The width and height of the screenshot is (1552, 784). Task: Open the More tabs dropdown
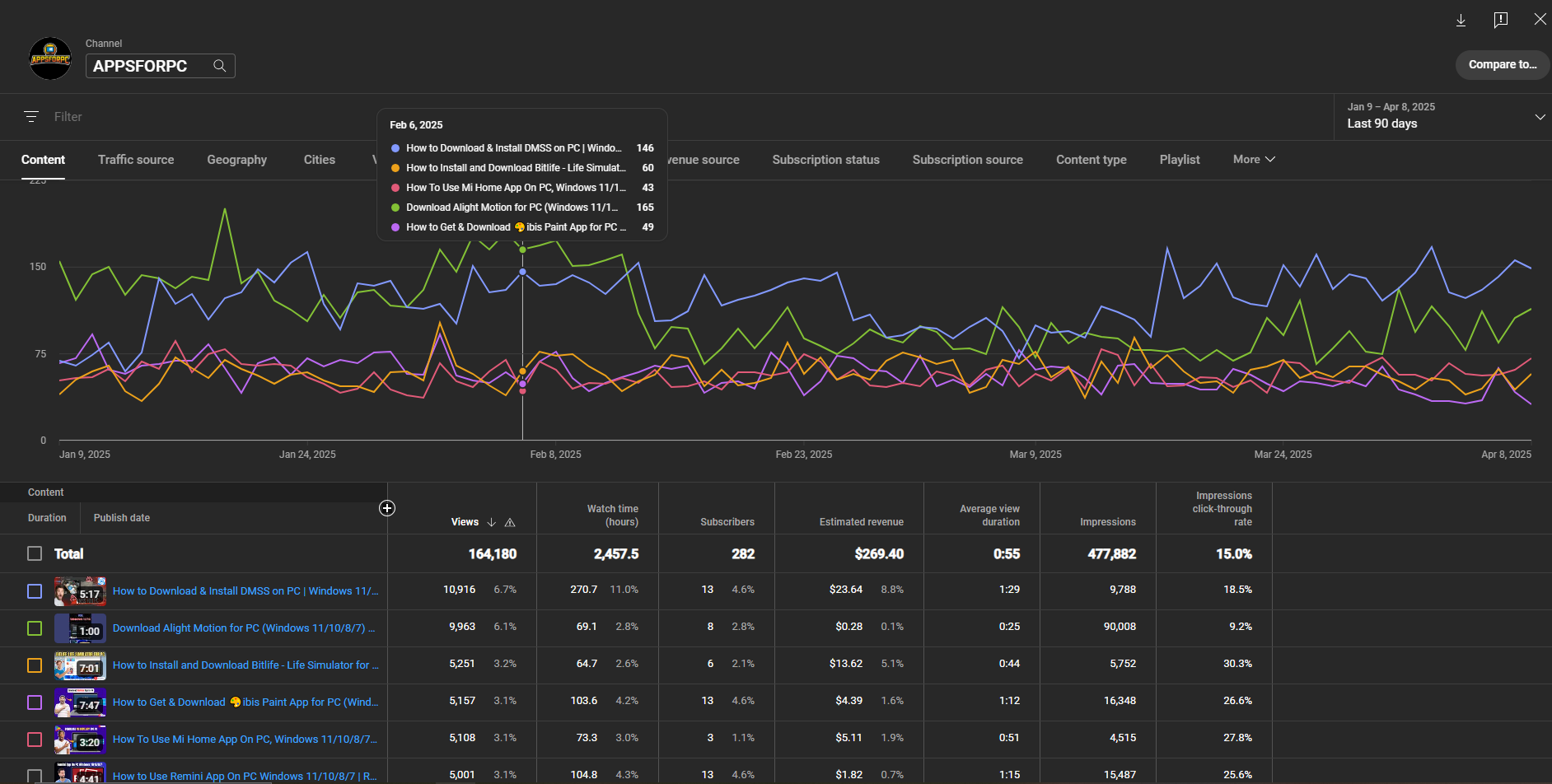(1254, 159)
